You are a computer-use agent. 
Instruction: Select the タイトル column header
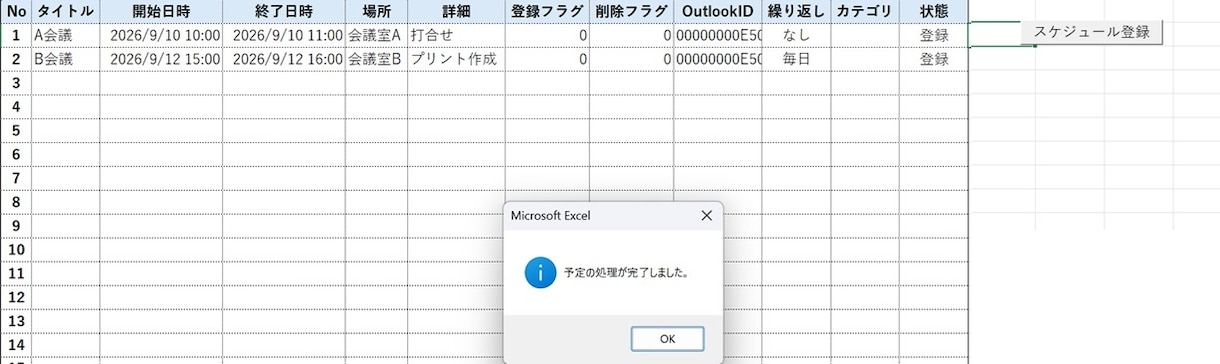(66, 11)
